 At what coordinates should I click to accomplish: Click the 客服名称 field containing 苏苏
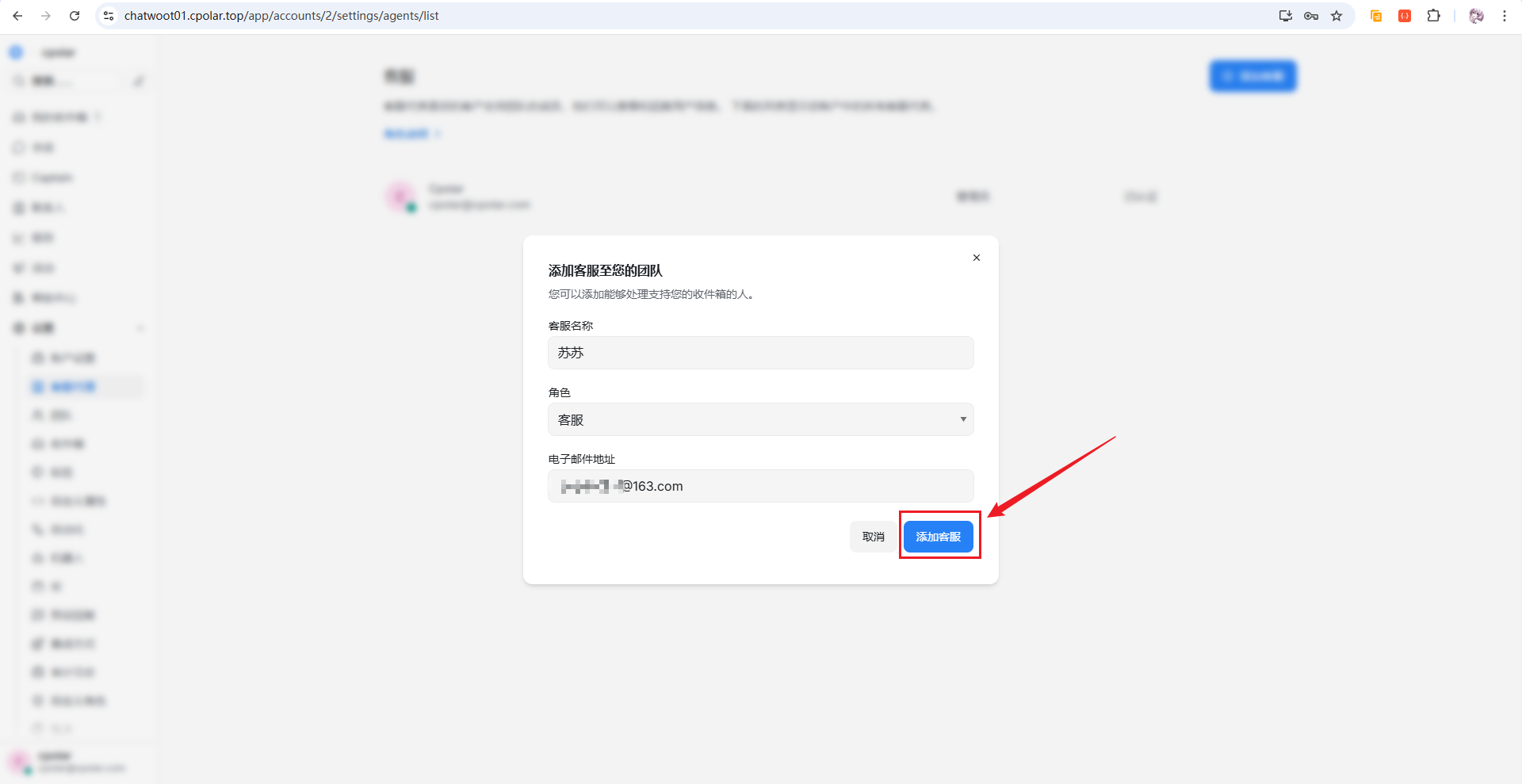(x=760, y=353)
